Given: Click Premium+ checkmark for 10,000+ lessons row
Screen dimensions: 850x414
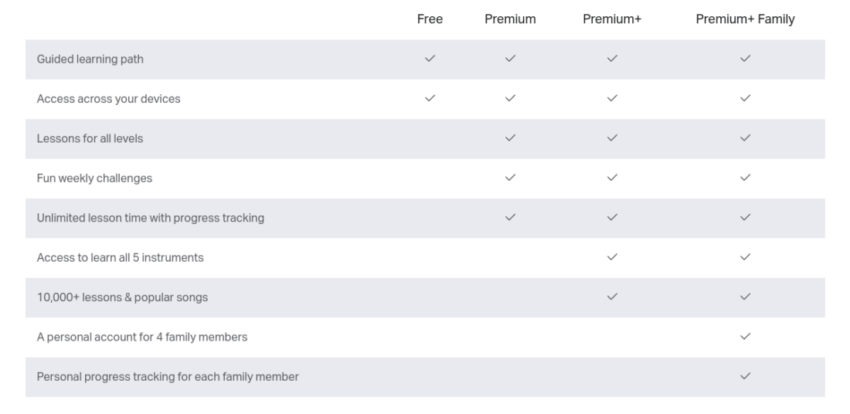Looking at the screenshot, I should (612, 297).
